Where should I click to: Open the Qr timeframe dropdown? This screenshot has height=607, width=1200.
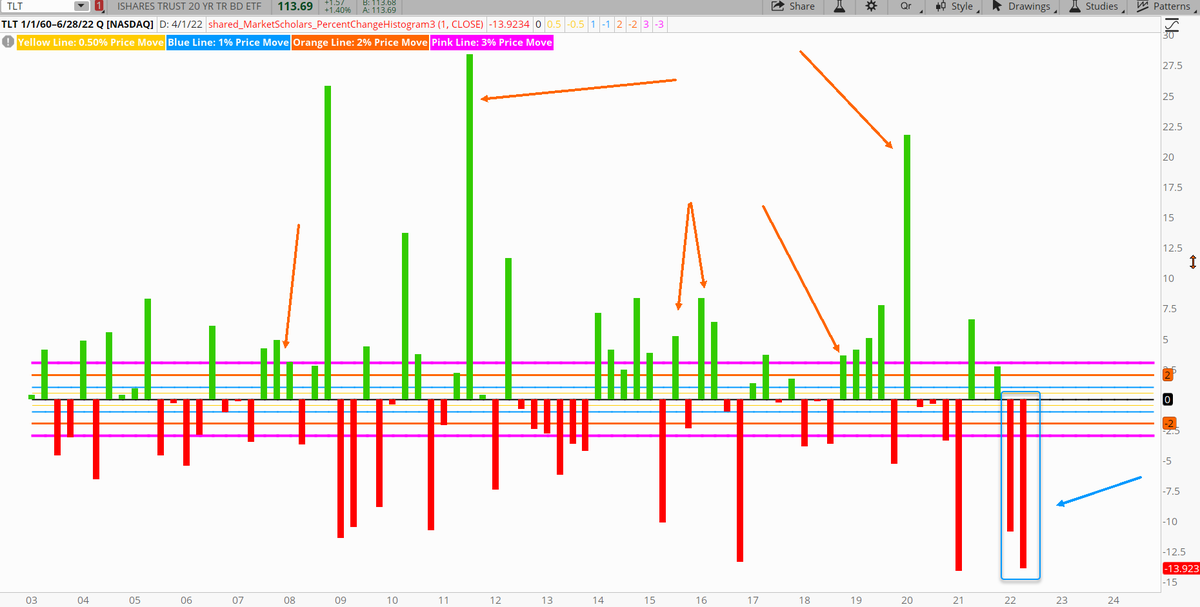tap(907, 6)
